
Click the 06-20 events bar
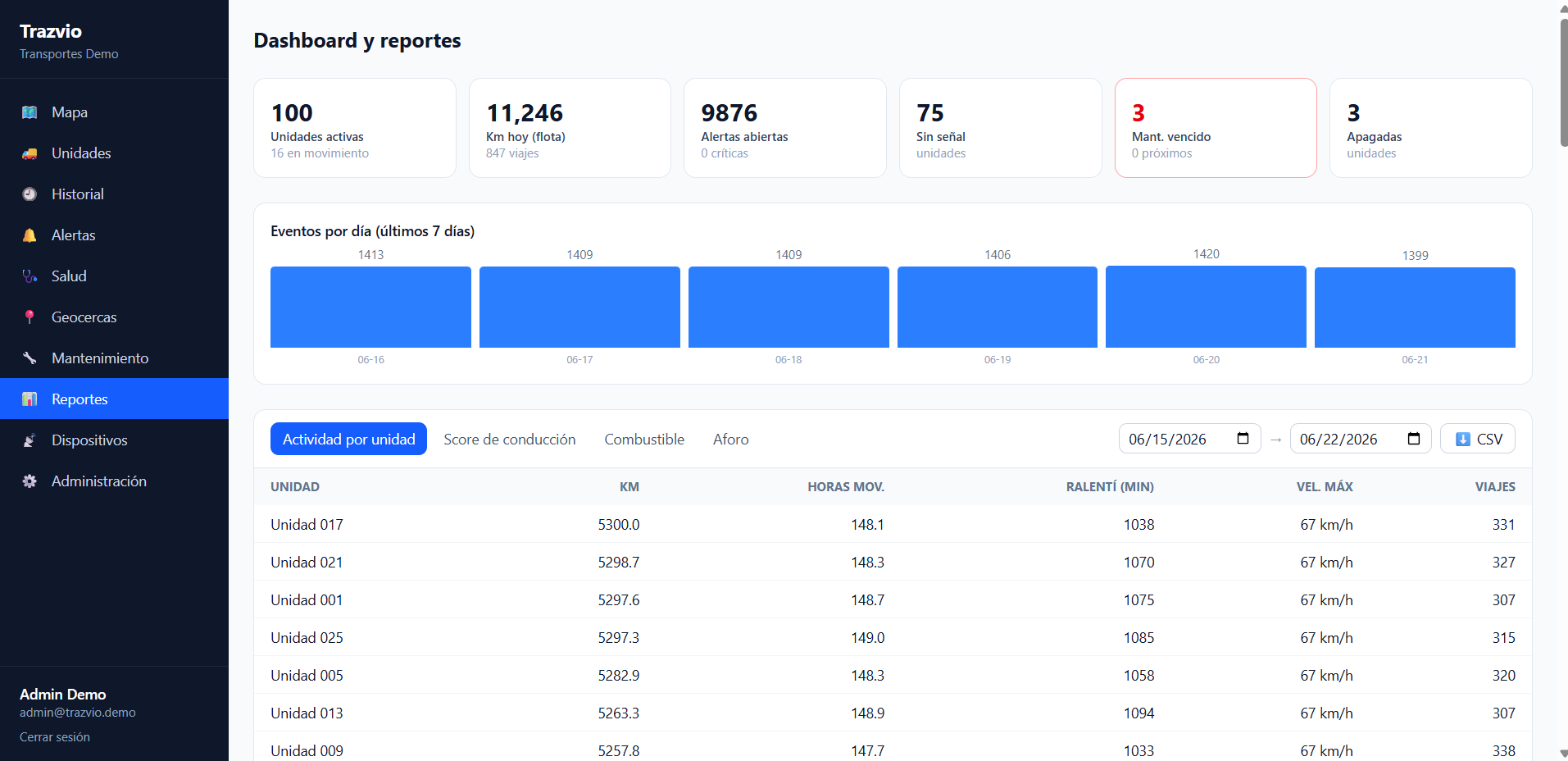pyautogui.click(x=1206, y=307)
